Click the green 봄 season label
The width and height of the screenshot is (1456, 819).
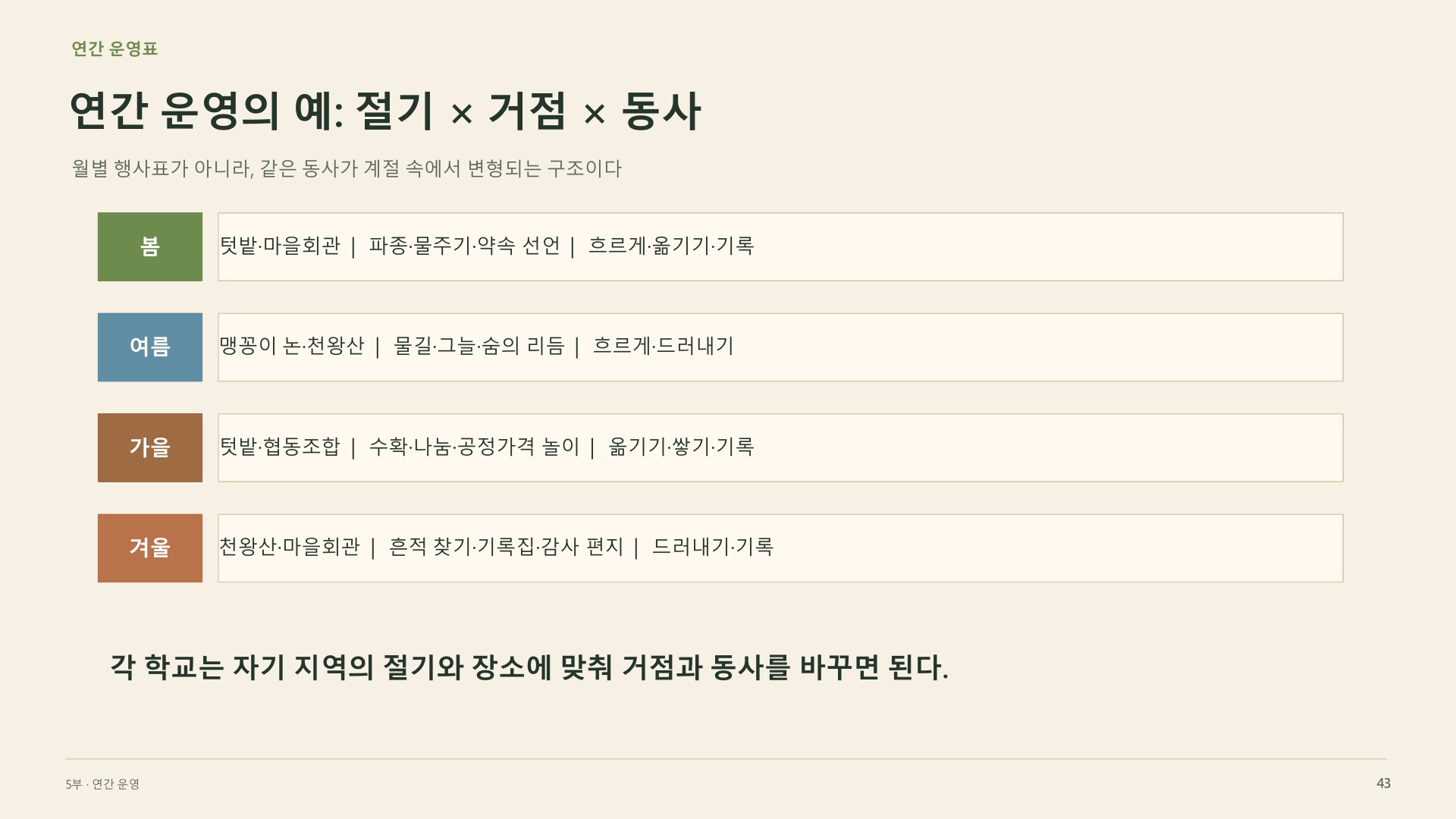point(150,246)
